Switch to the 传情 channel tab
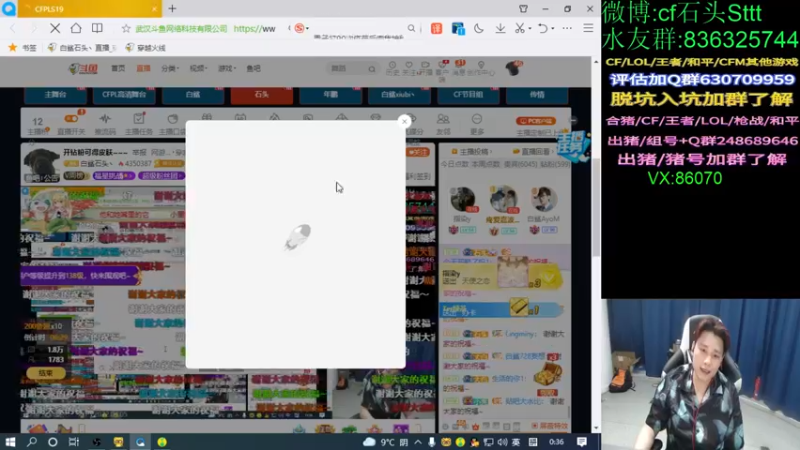The height and width of the screenshot is (450, 800). click(537, 94)
